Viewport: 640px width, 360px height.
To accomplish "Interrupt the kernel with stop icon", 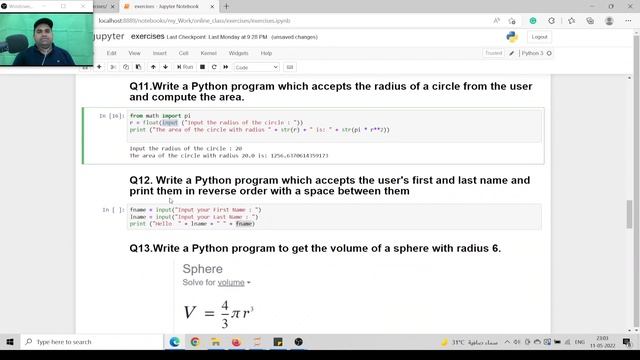I will point(202,67).
